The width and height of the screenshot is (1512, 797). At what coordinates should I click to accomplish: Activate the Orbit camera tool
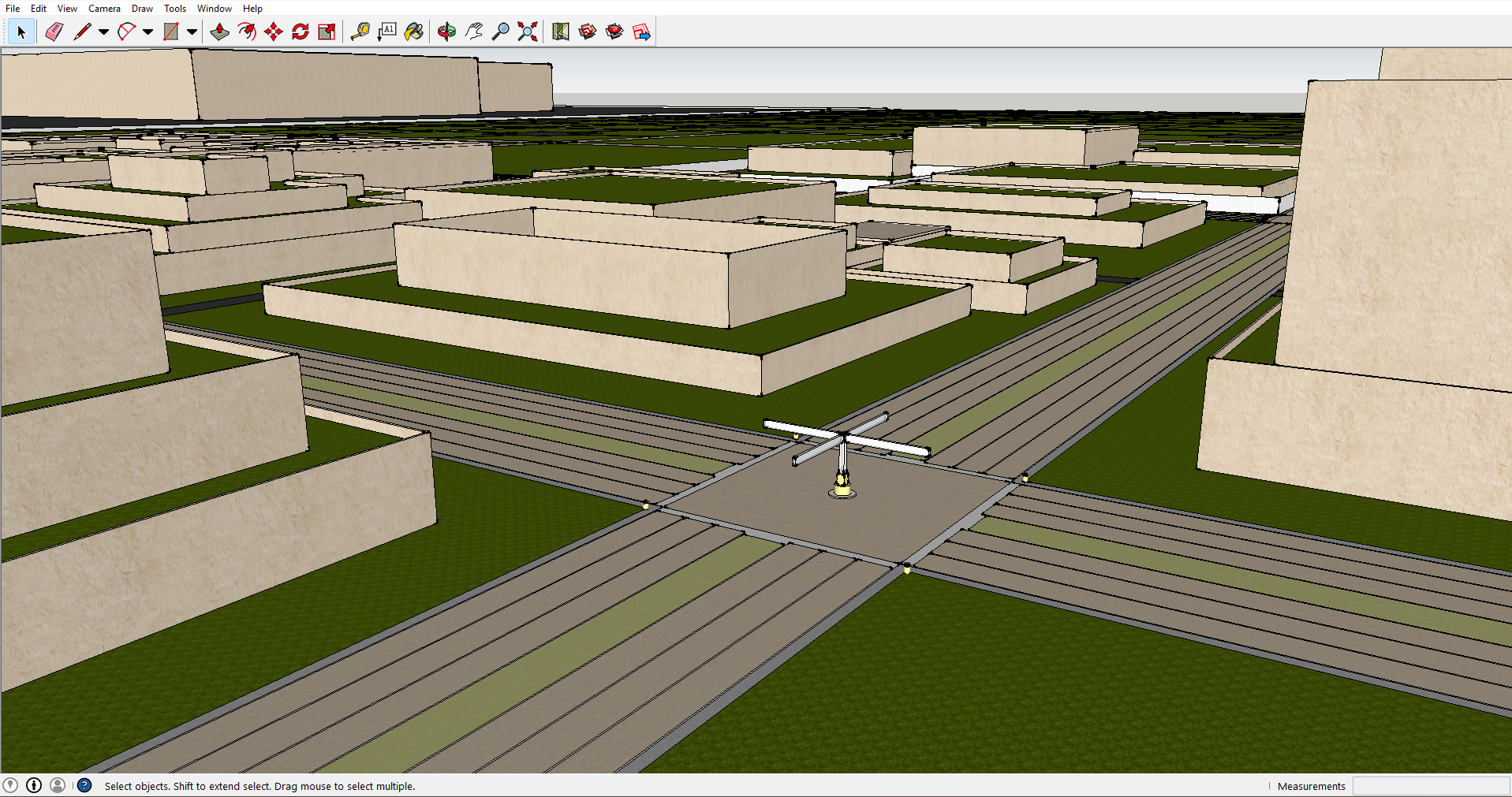point(447,32)
